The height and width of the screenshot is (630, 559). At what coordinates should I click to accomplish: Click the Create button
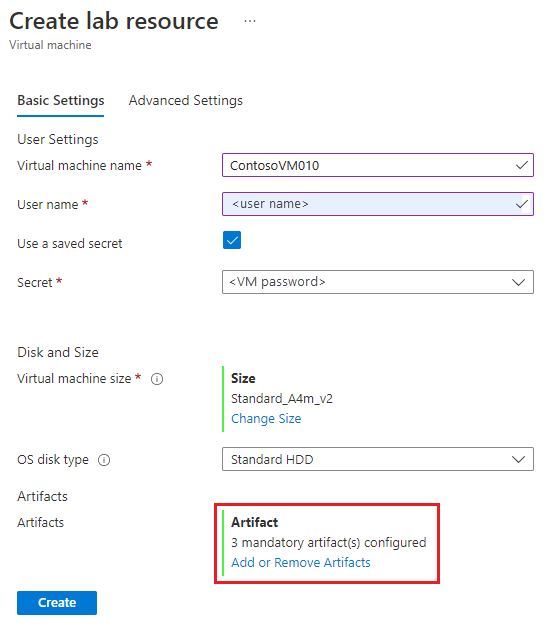coord(57,603)
